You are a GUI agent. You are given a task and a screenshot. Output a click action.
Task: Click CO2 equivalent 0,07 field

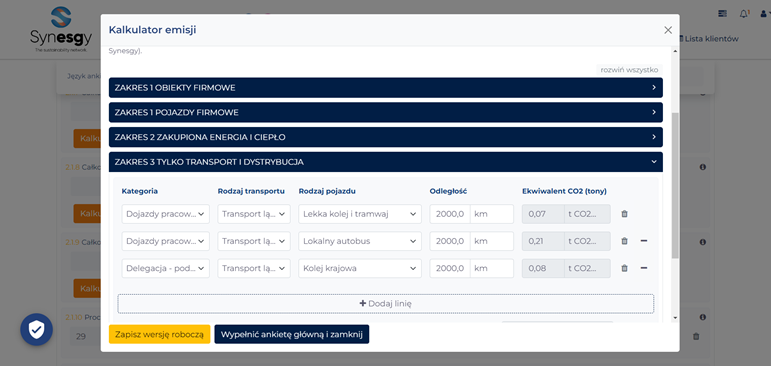click(543, 214)
